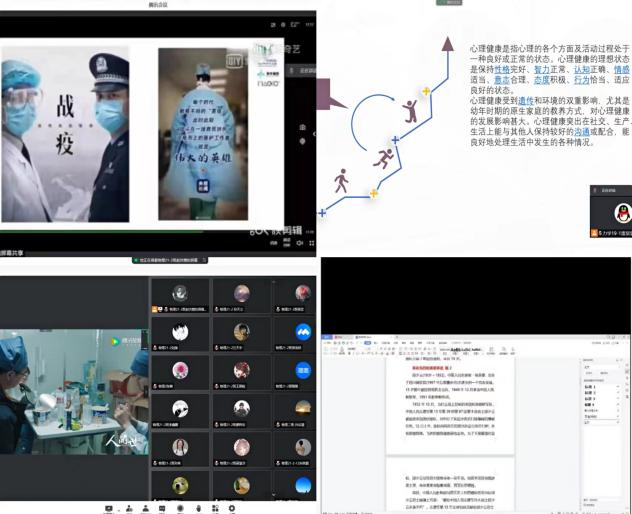This screenshot has width=632, height=514.
Task: Select the 标题 1 style in styles panel
Action: point(591,386)
